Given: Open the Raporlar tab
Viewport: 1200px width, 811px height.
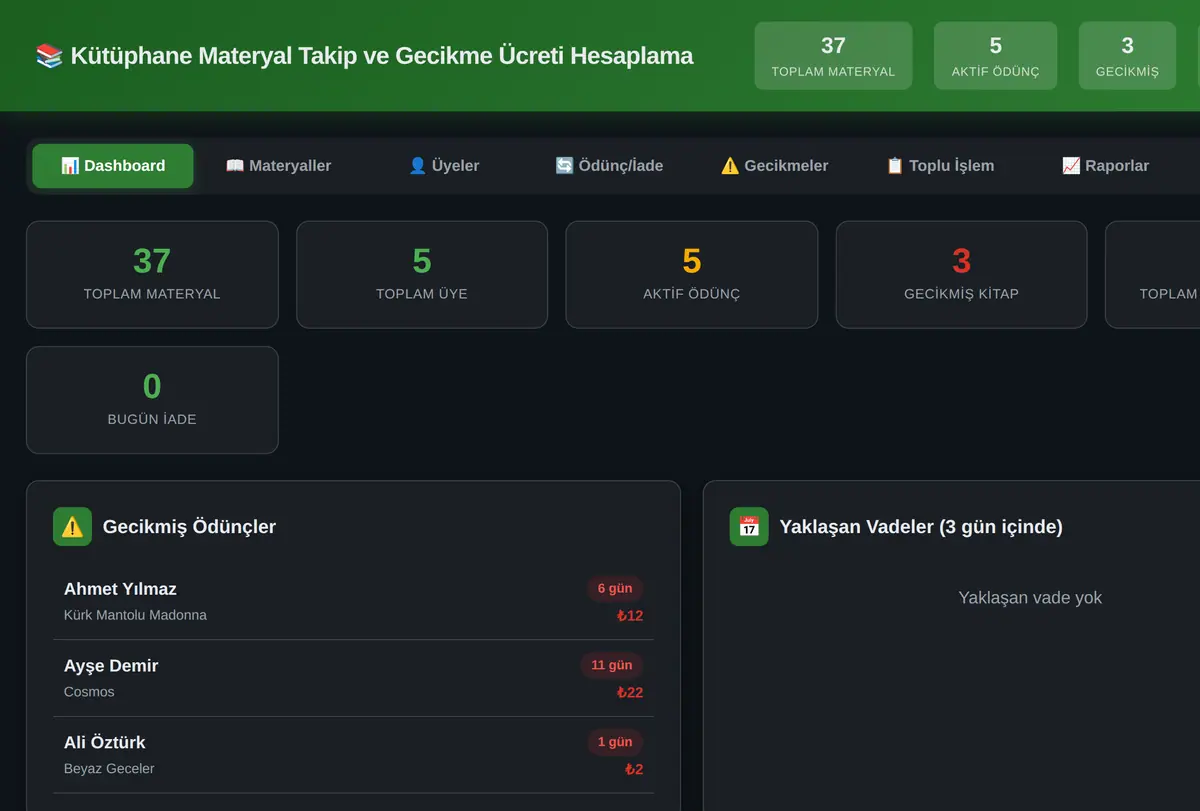Looking at the screenshot, I should pos(1105,166).
